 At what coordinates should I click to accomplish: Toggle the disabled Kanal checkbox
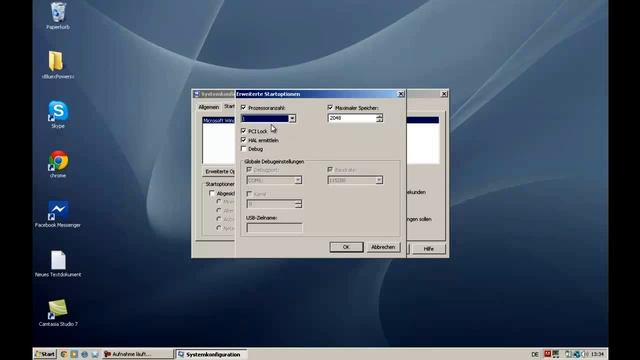(x=249, y=194)
